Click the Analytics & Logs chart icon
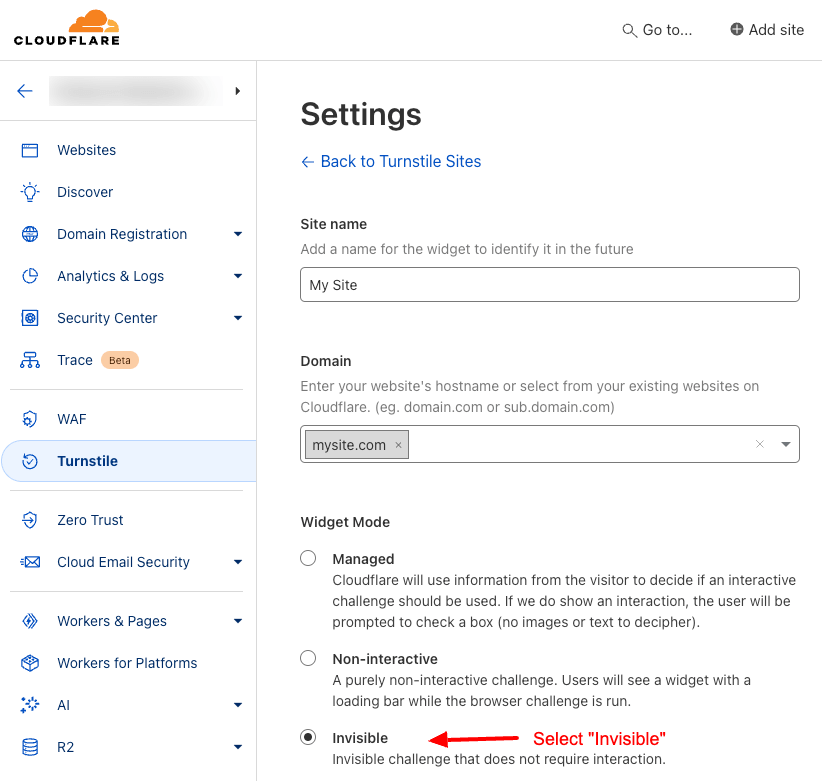 tap(30, 276)
